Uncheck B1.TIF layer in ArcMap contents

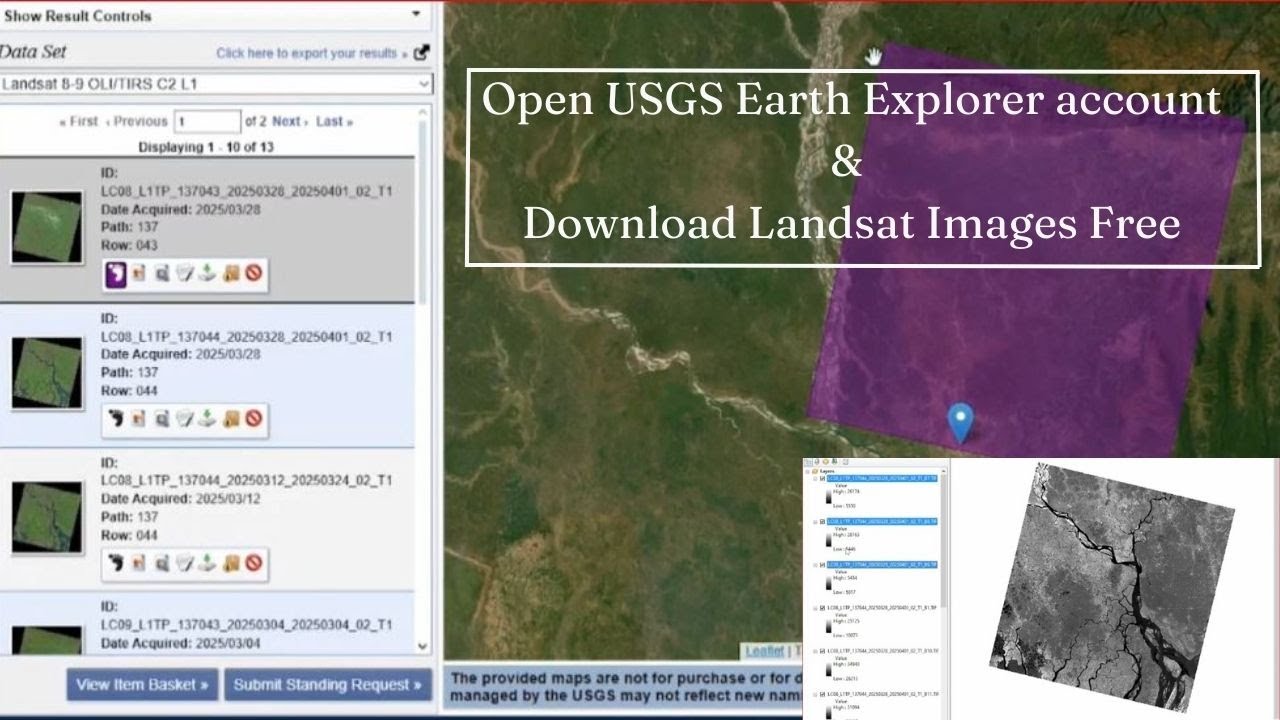click(822, 608)
